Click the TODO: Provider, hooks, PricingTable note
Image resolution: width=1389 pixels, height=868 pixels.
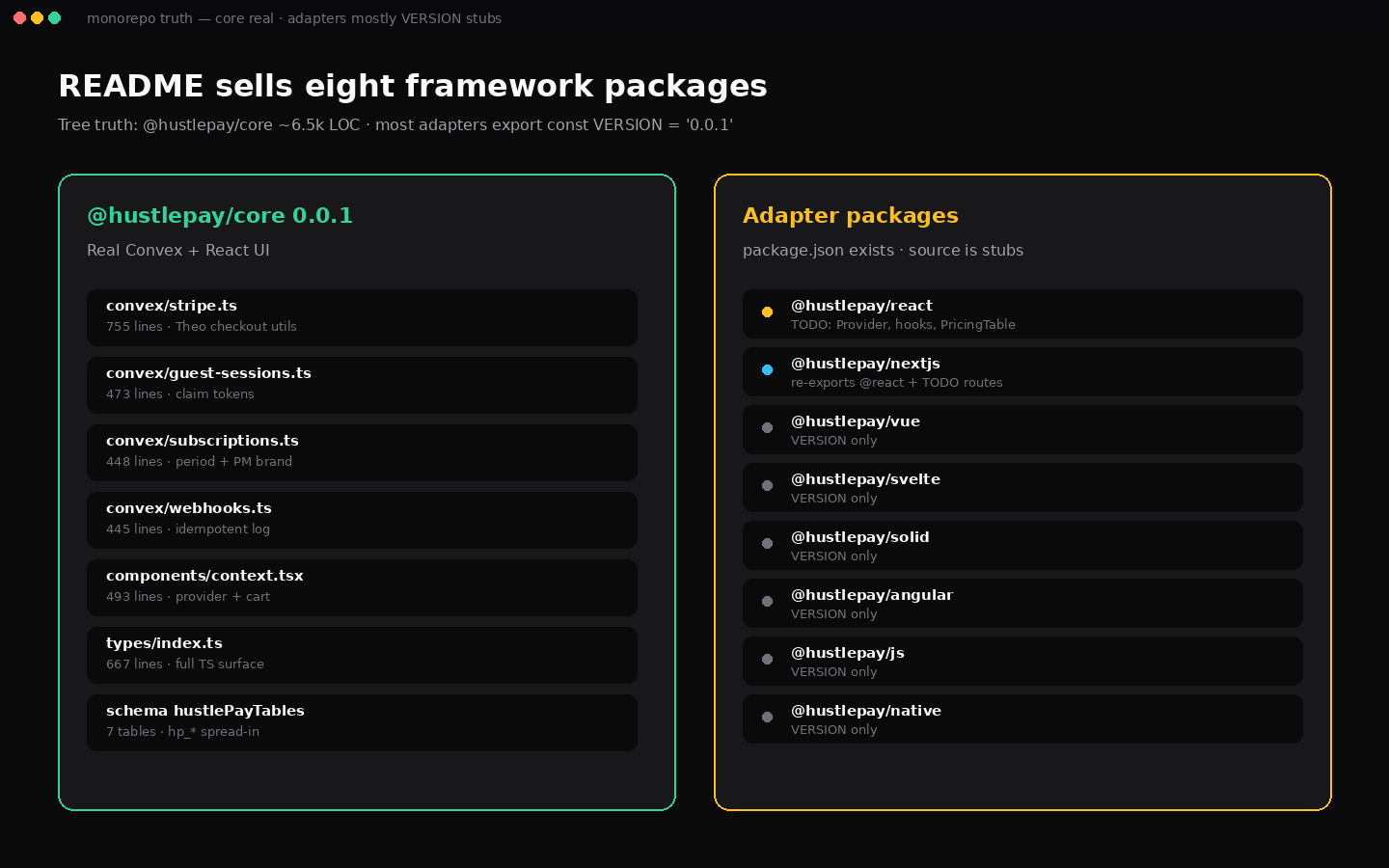pyautogui.click(x=903, y=325)
